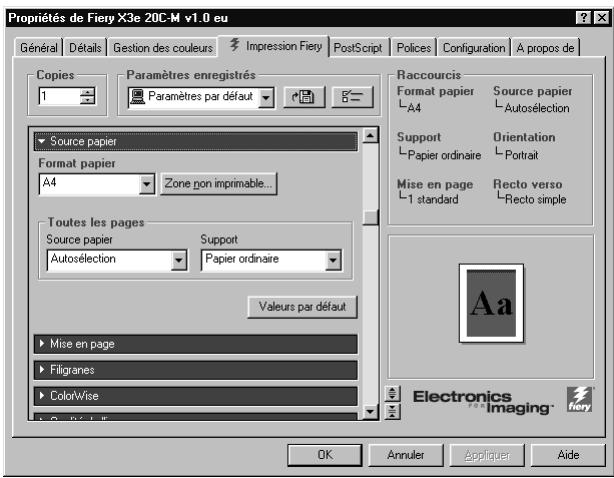Switch to the Général tab
This screenshot has height=478, width=614.
(38, 48)
